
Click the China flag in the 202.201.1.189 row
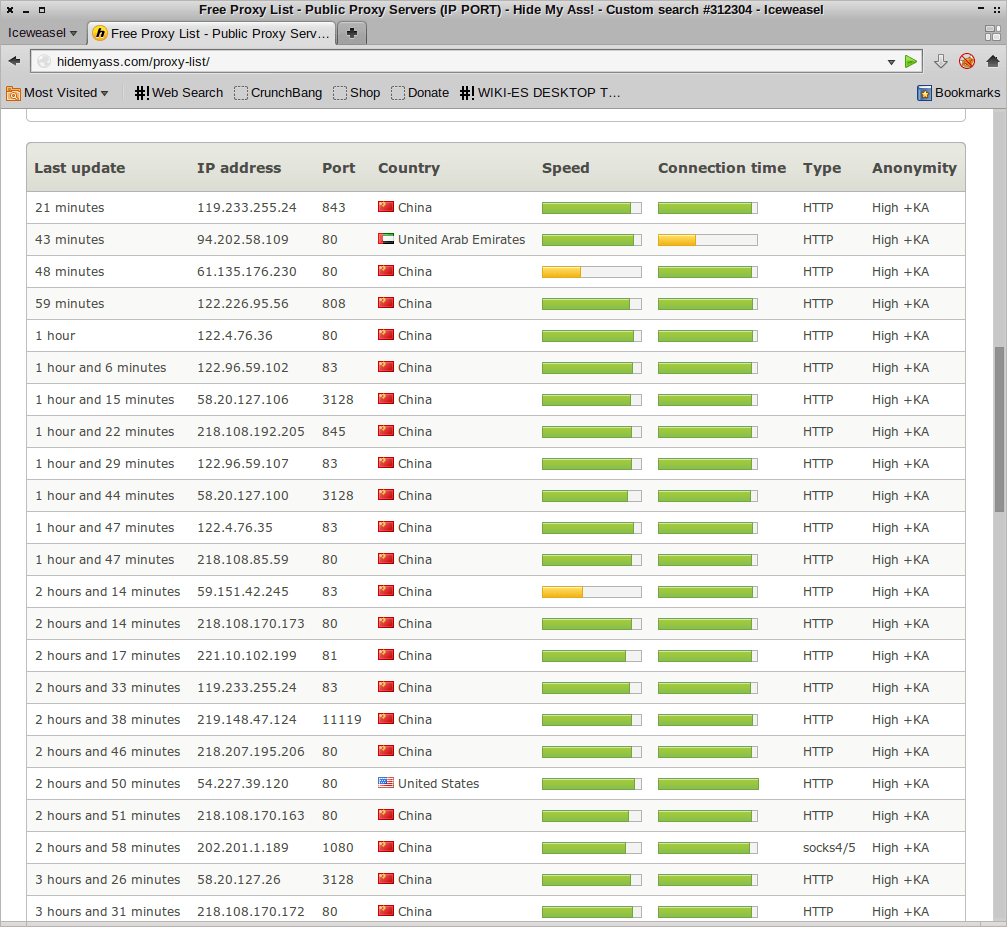tap(386, 846)
